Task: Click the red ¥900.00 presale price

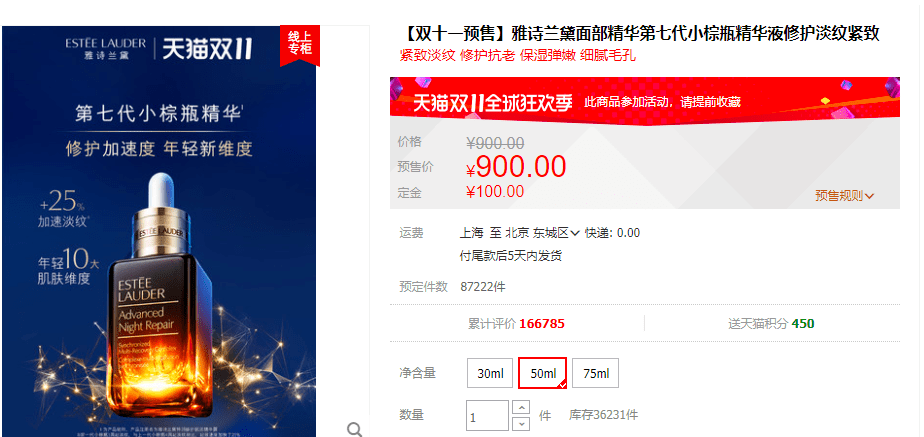Action: click(516, 168)
